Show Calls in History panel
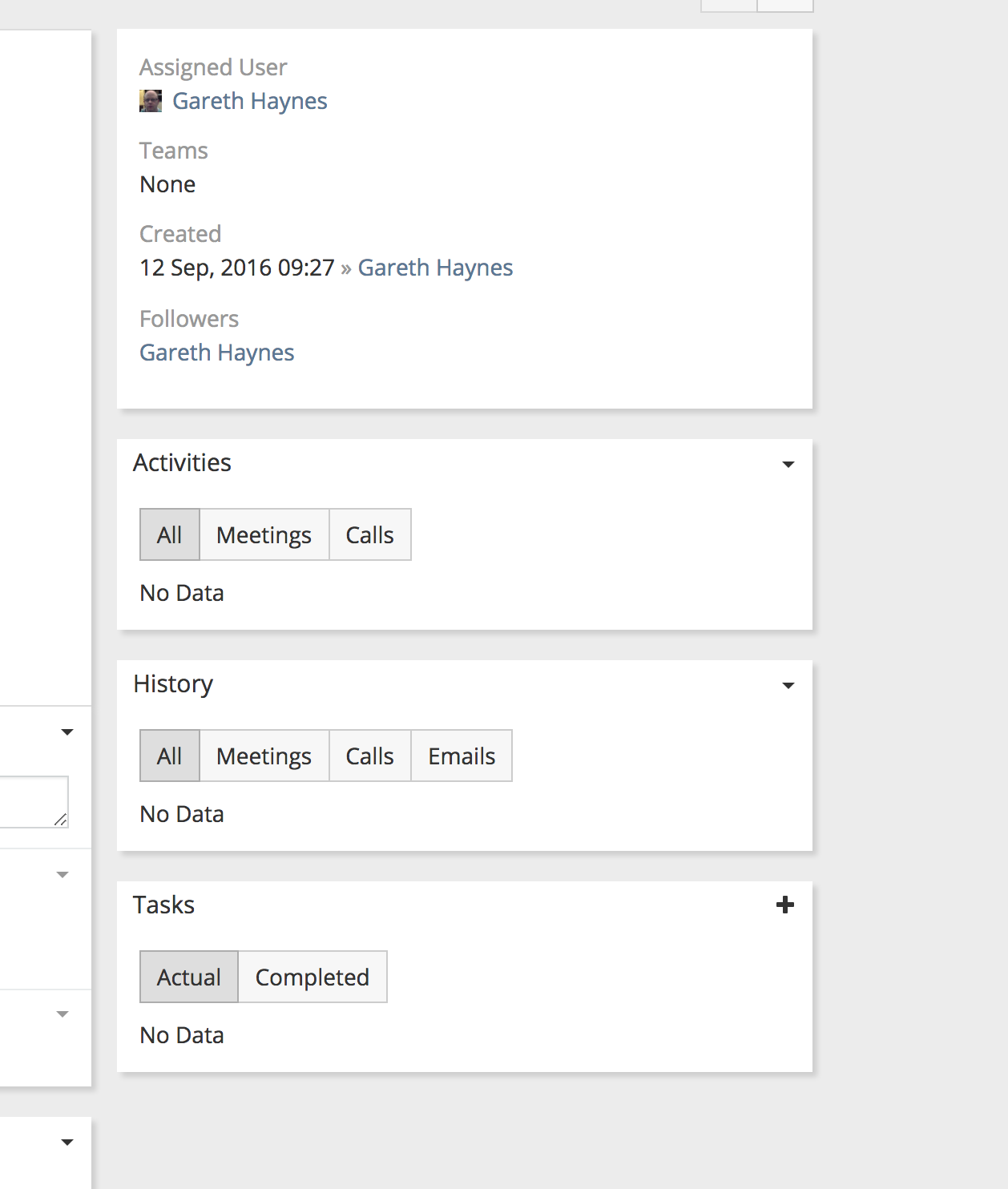The image size is (1008, 1189). tap(369, 756)
